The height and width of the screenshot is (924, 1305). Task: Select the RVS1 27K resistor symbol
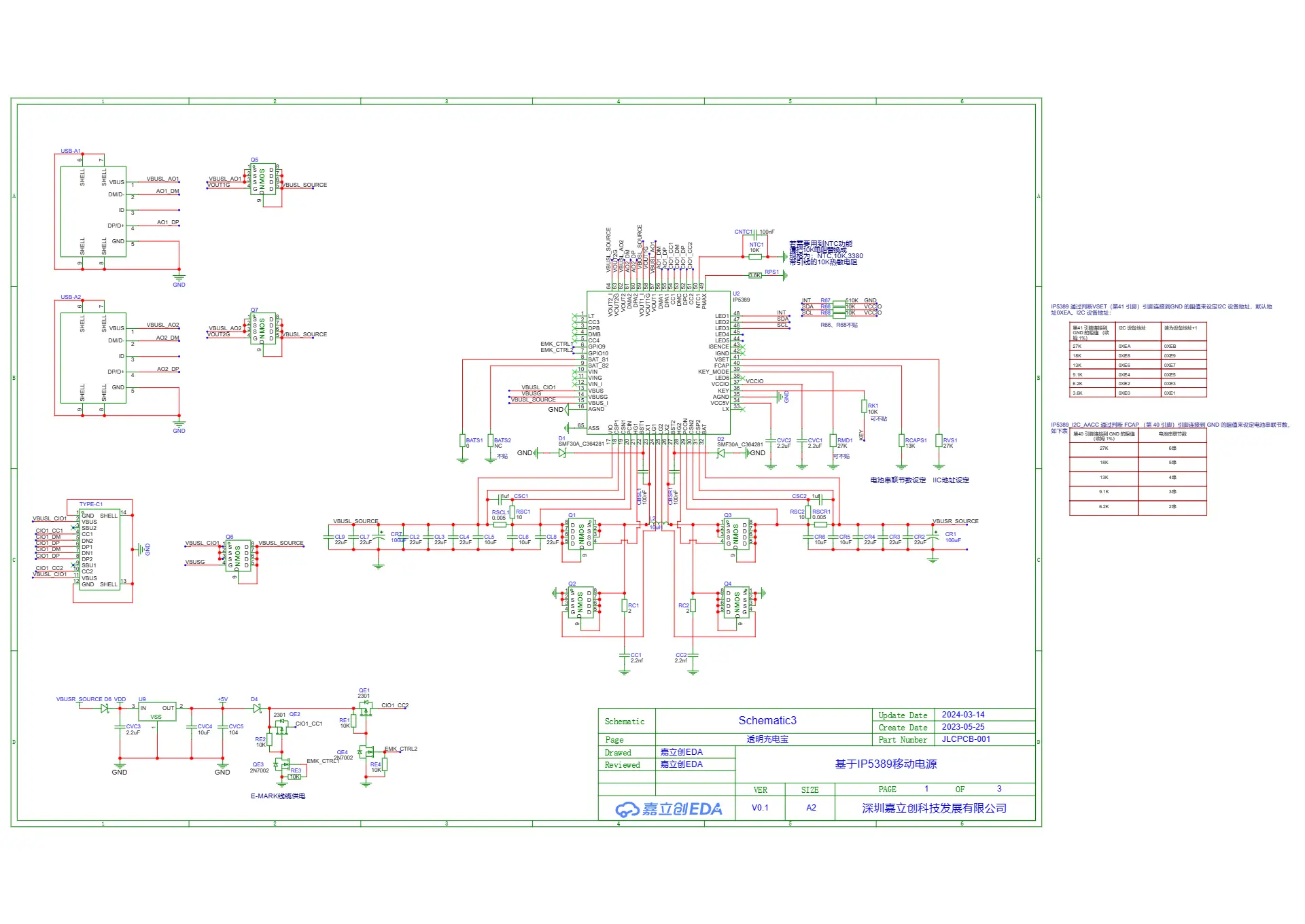point(939,440)
